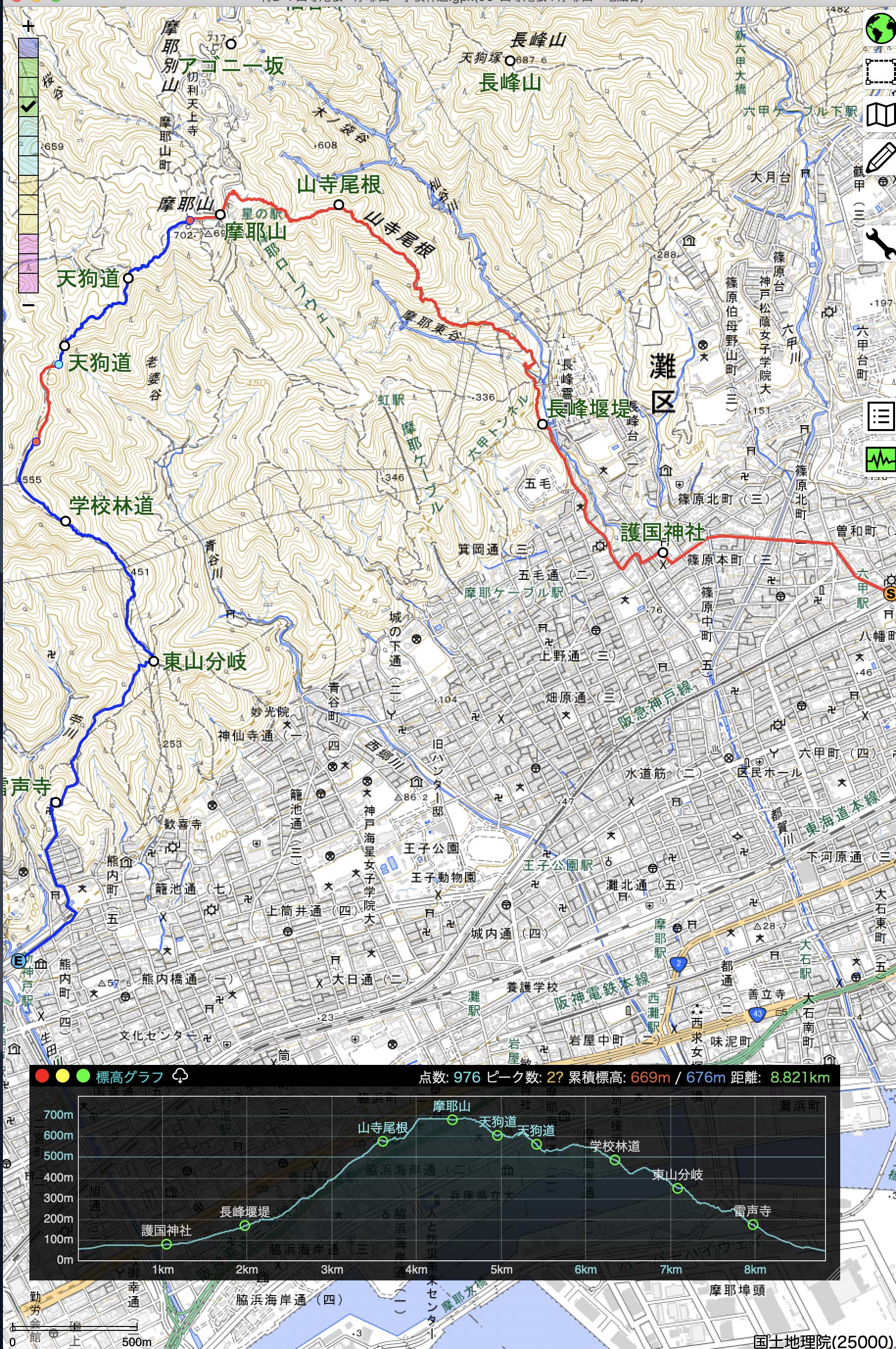The image size is (896, 1349).
Task: Open the folded map icon
Action: (x=880, y=114)
